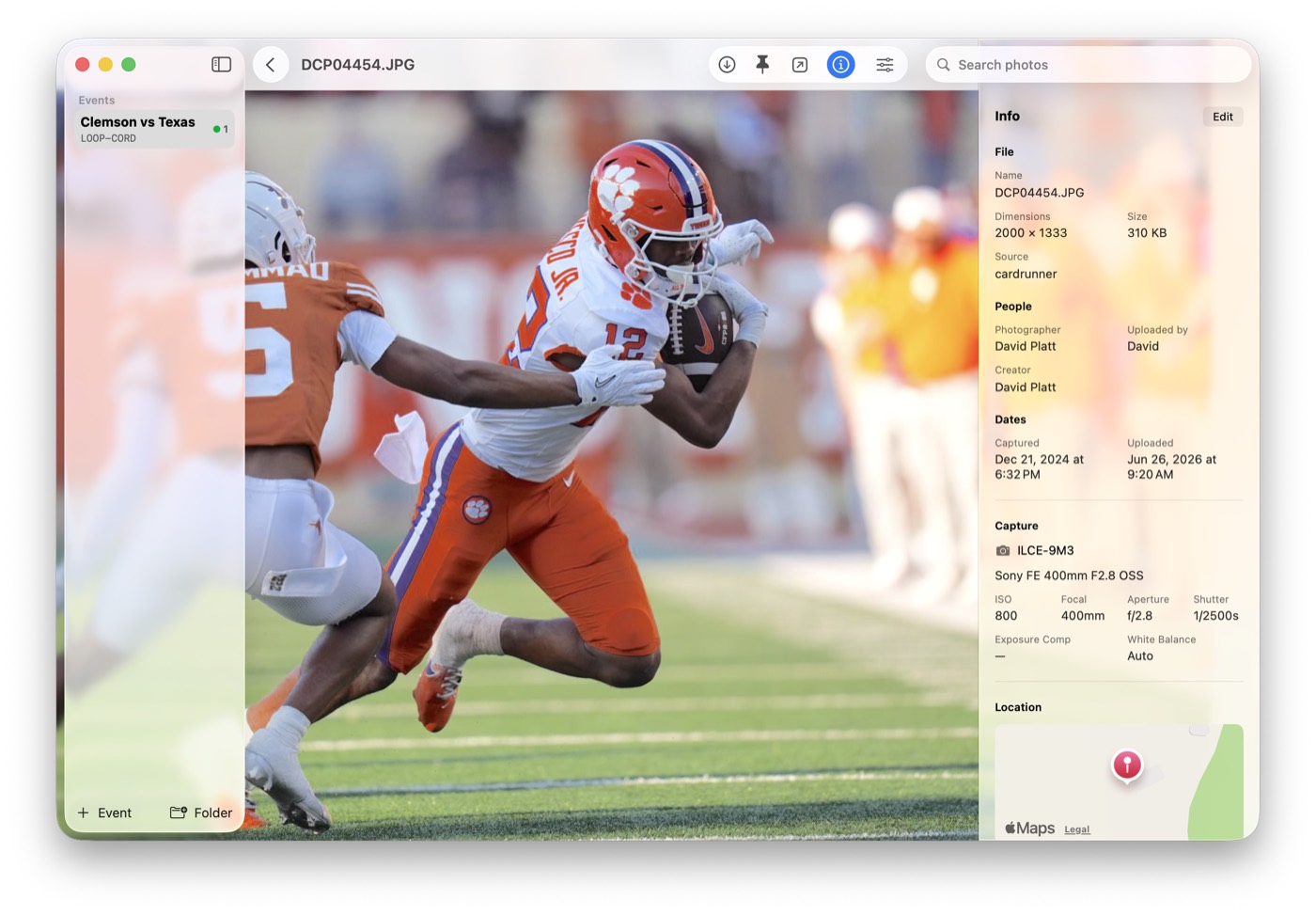Click the main football photo
Viewport: 1316px width, 915px height.
[x=611, y=465]
